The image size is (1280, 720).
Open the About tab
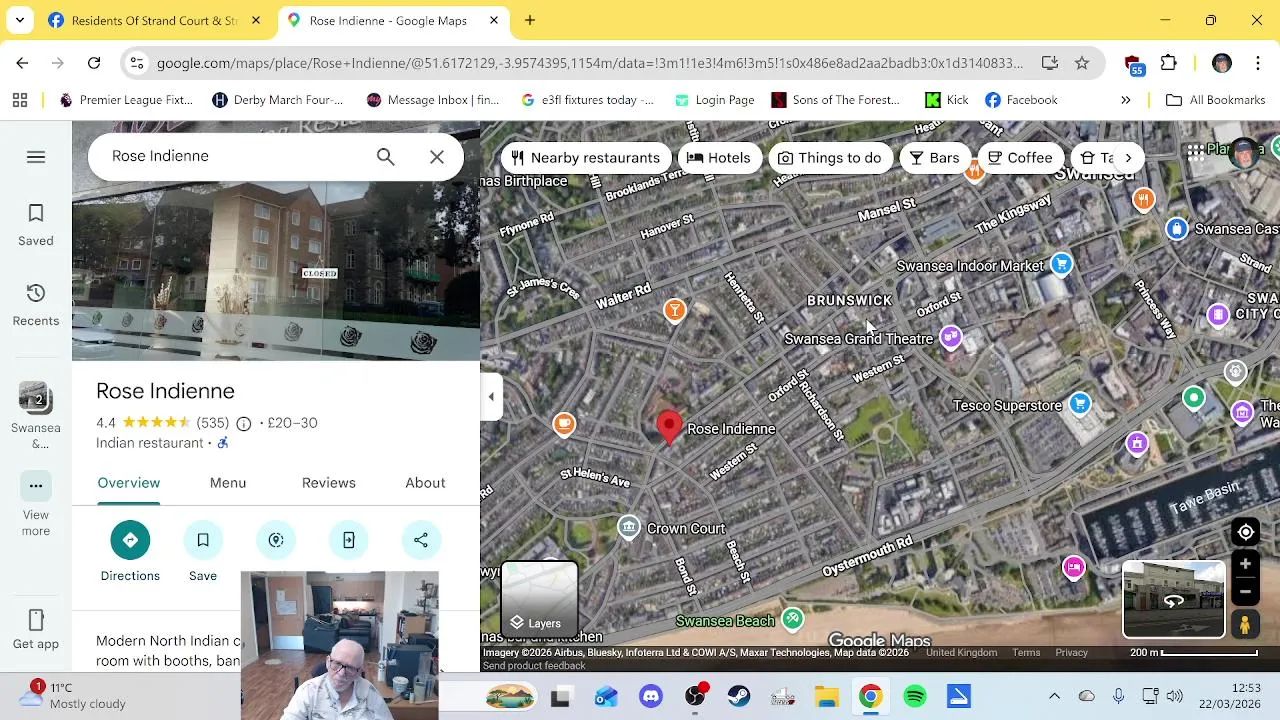[425, 483]
